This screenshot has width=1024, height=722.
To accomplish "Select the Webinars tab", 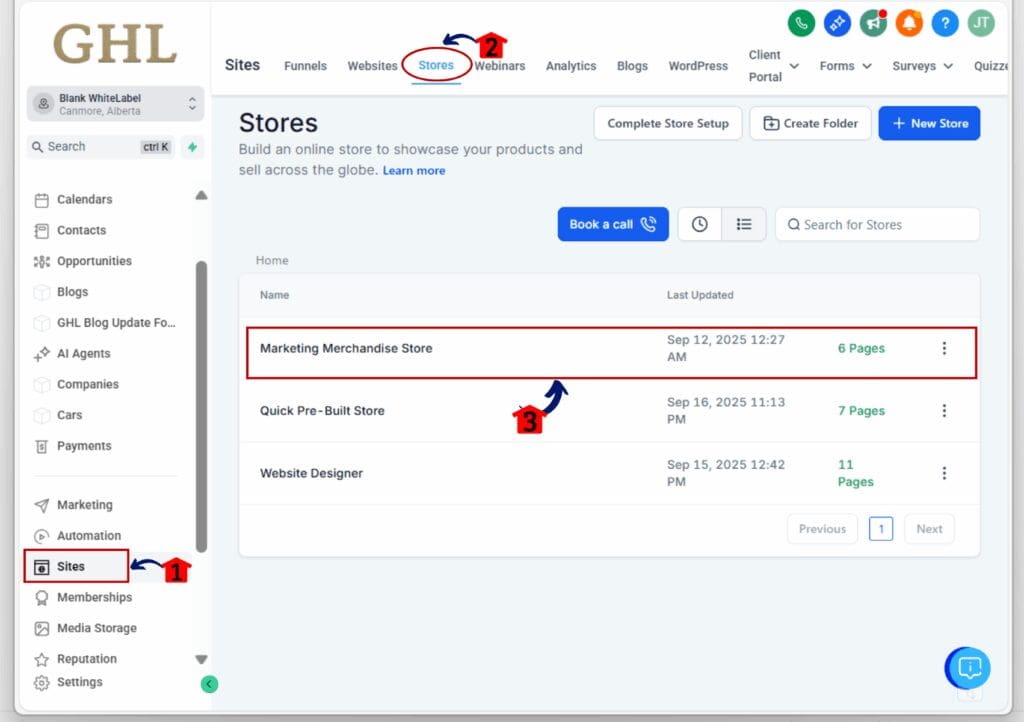I will click(x=500, y=66).
